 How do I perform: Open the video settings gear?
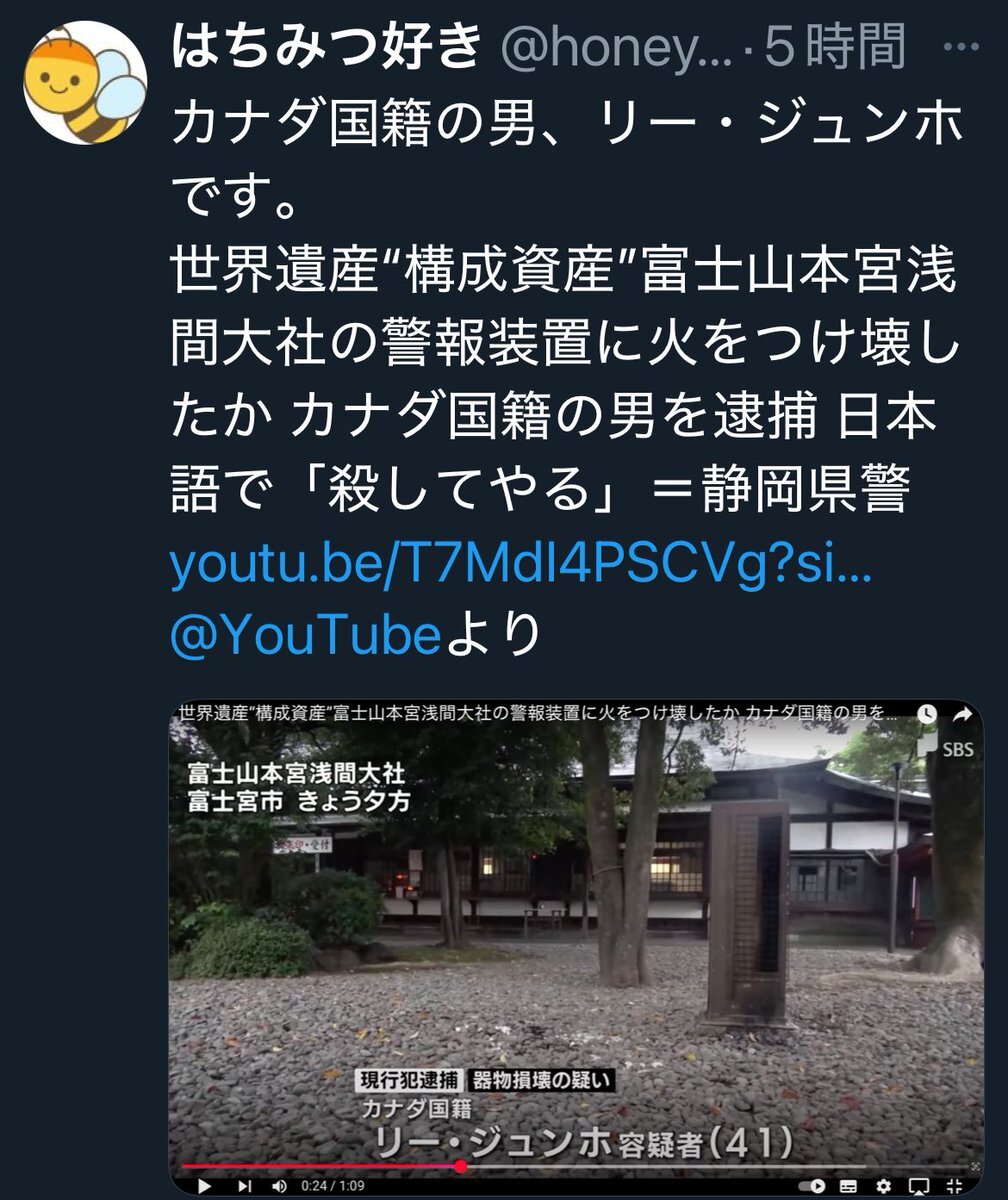coord(884,1186)
